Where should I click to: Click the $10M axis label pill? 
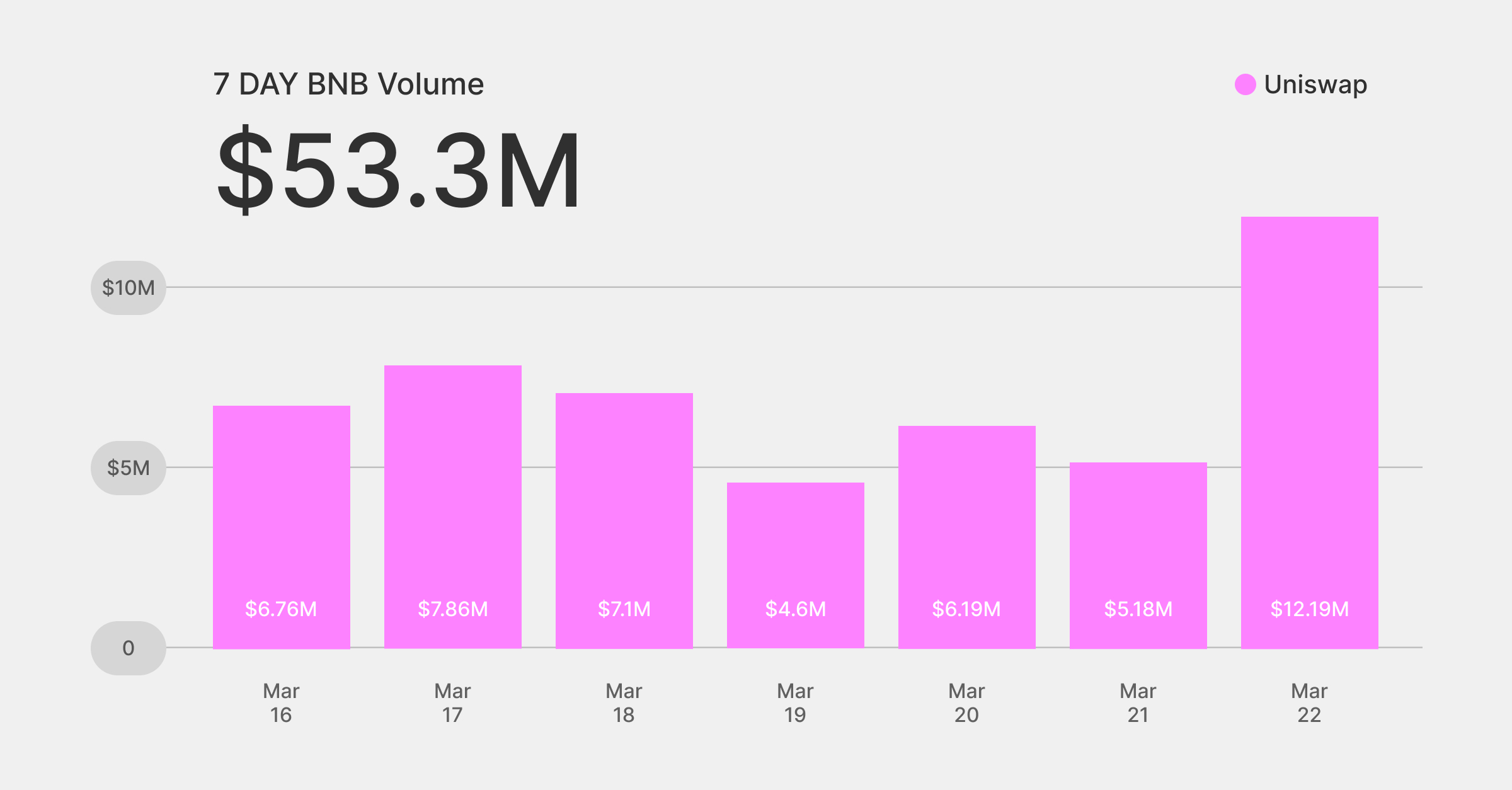(x=129, y=288)
